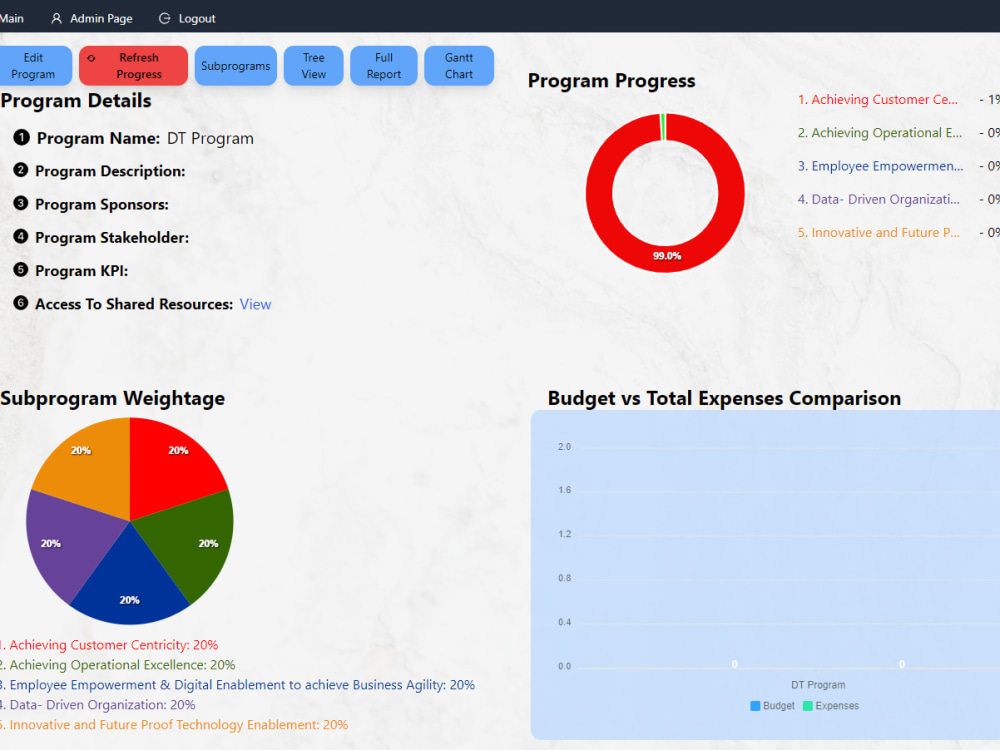Click the red 99.0% donut chart segment
This screenshot has width=1000, height=750.
pyautogui.click(x=665, y=258)
